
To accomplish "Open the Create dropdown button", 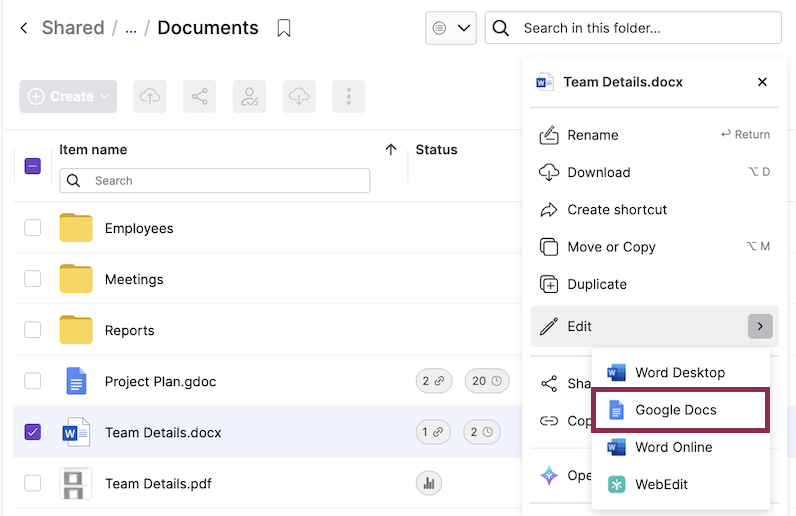I will pyautogui.click(x=68, y=96).
